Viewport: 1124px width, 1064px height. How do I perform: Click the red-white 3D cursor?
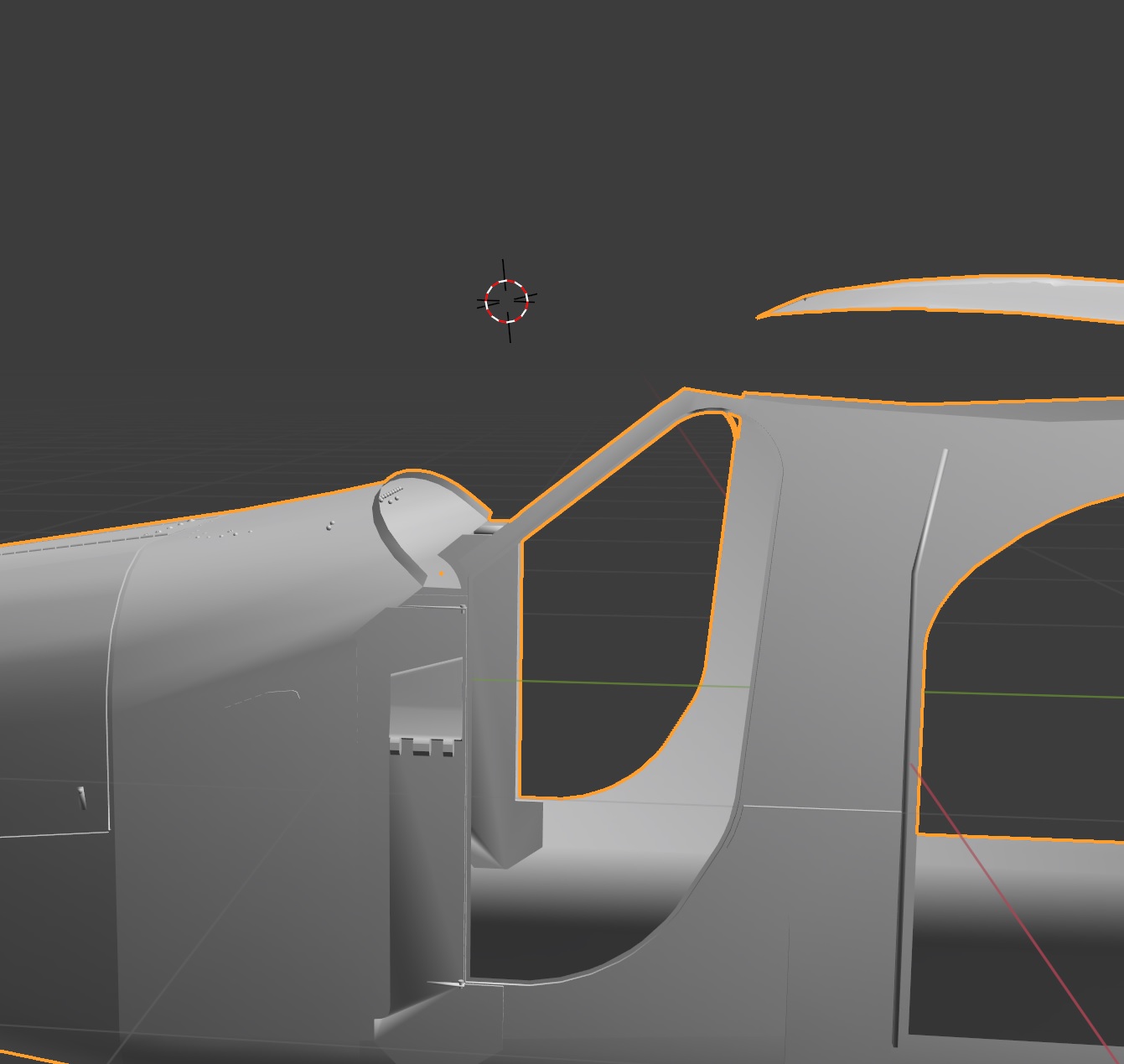507,301
